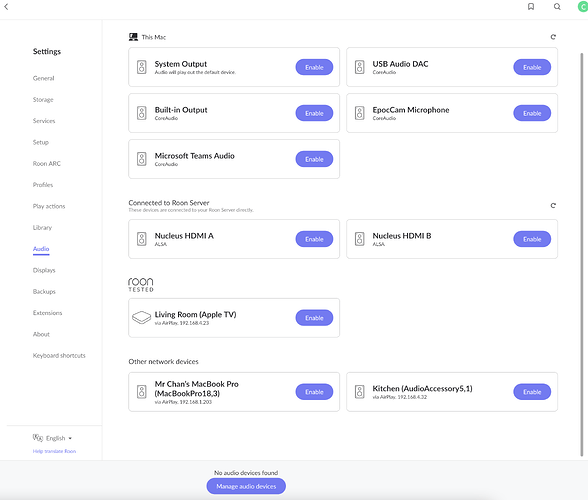588x500 pixels.
Task: Open Services settings
Action: 44,121
